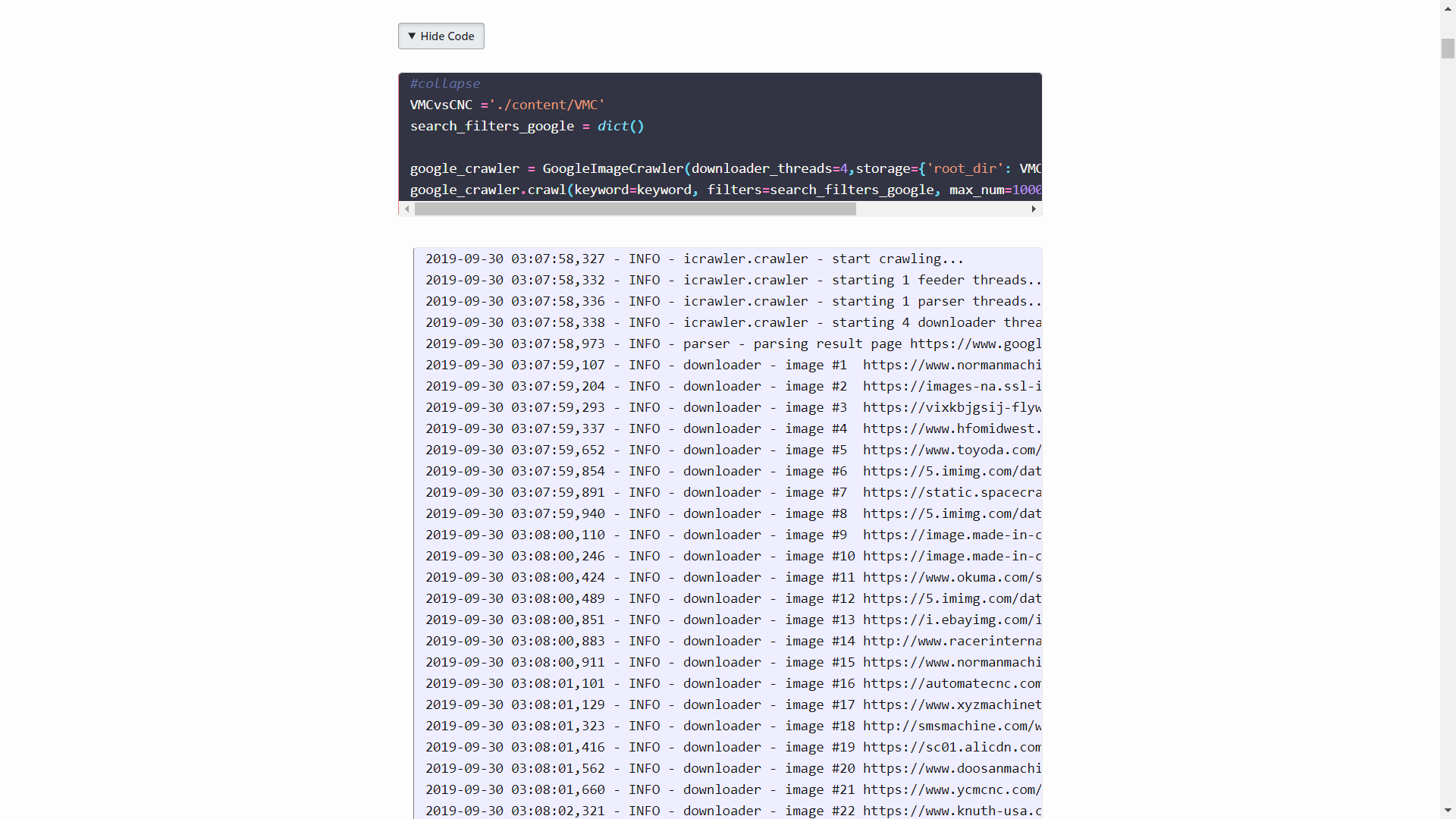Open the https://sc01.alicdn.com URL for image #19
This screenshot has width=1456, height=819.
tap(952, 747)
